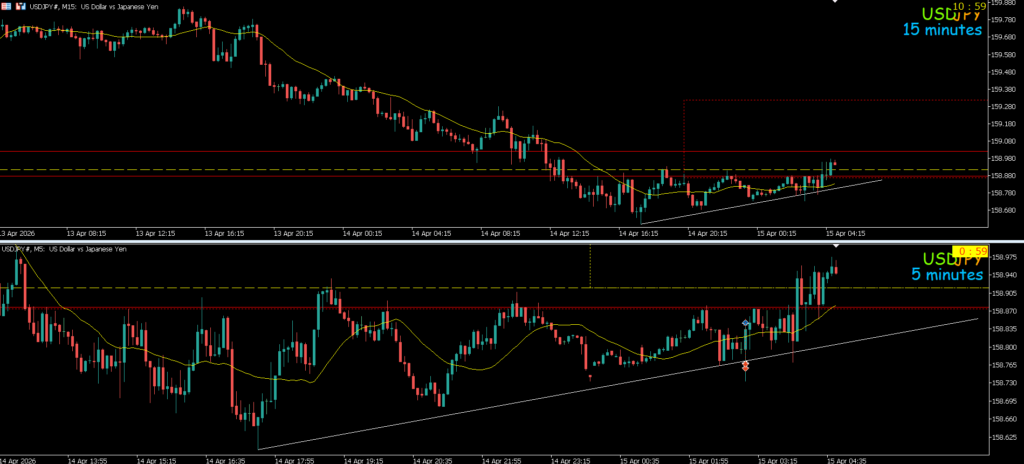The image size is (1024, 464).
Task: Click the blue diamond trade marker on M5 chart
Action: click(x=746, y=324)
